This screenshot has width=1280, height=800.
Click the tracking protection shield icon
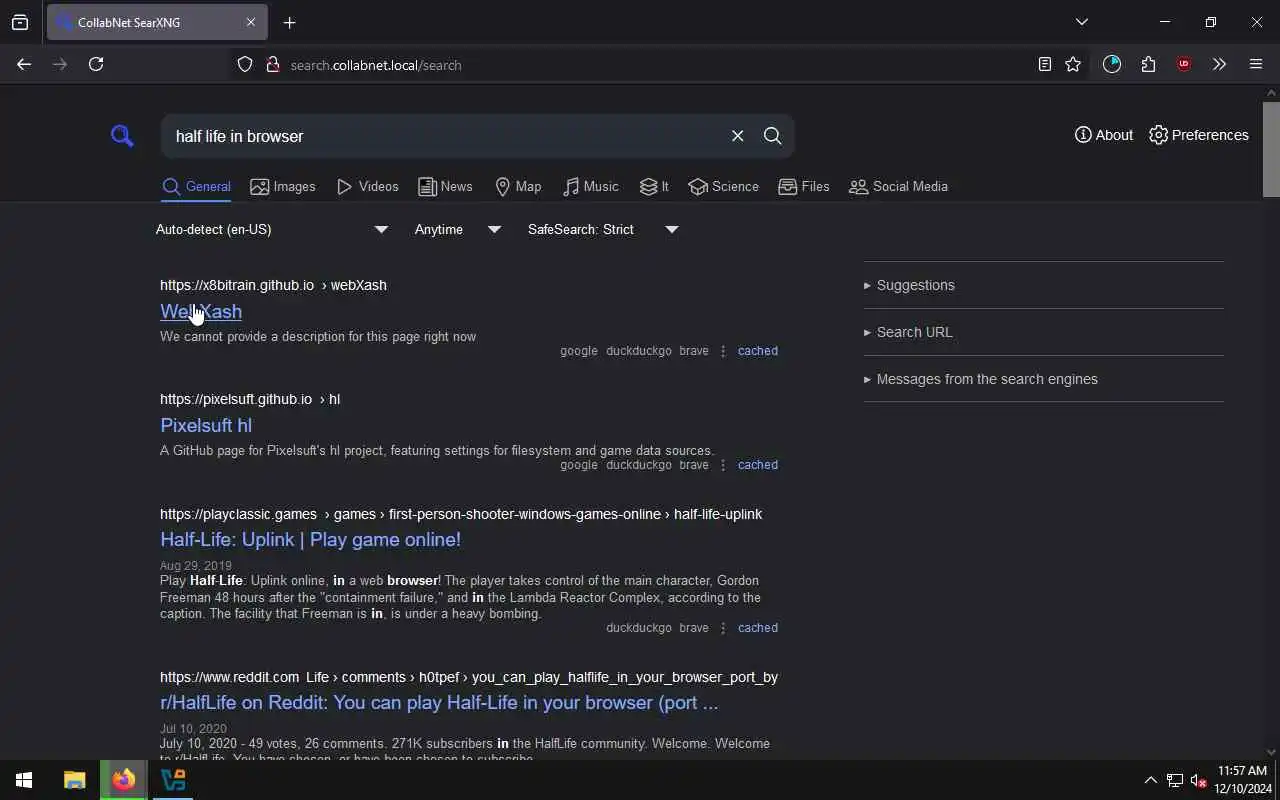click(245, 64)
